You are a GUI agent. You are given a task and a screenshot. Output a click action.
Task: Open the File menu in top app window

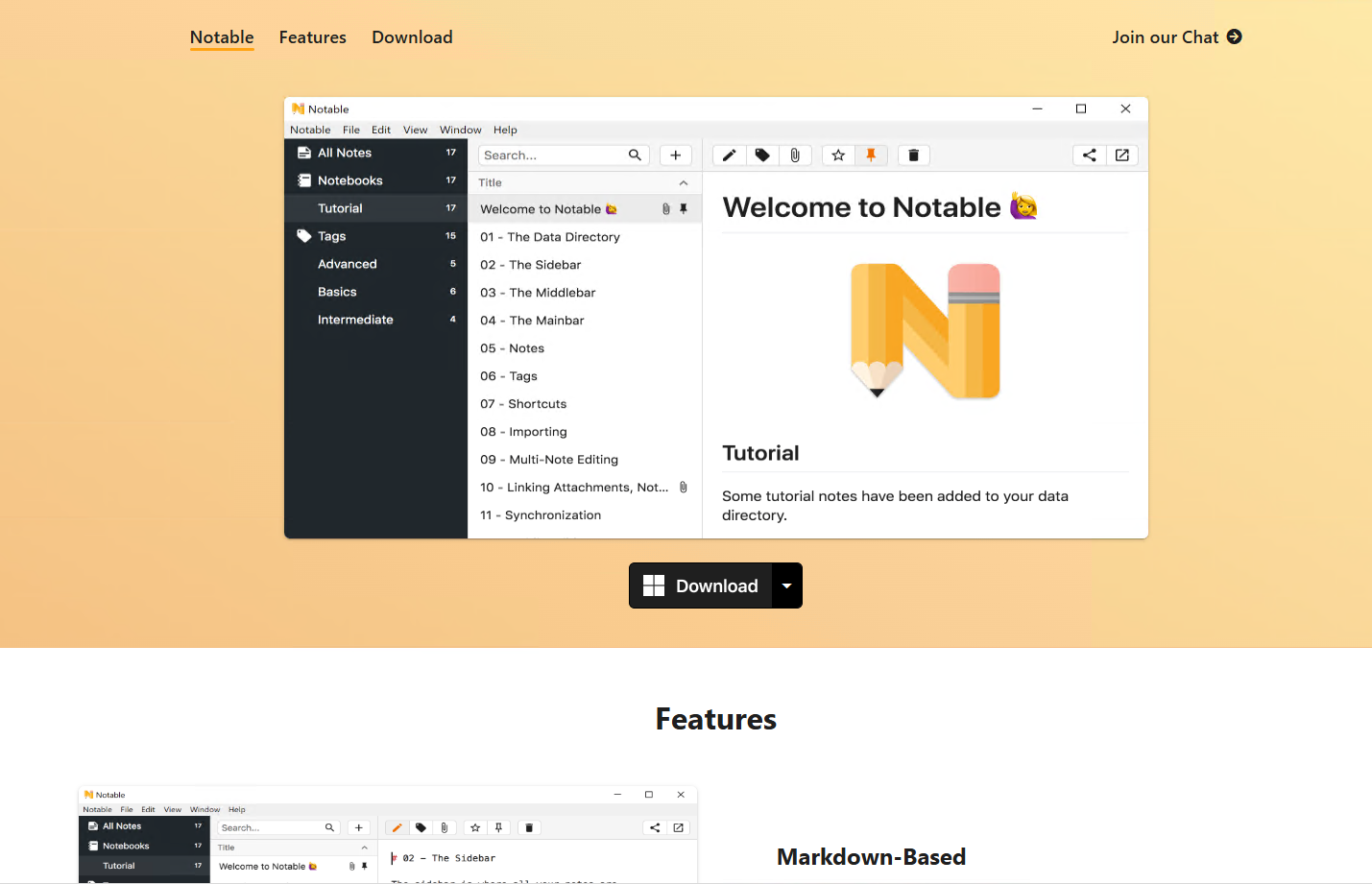point(351,130)
